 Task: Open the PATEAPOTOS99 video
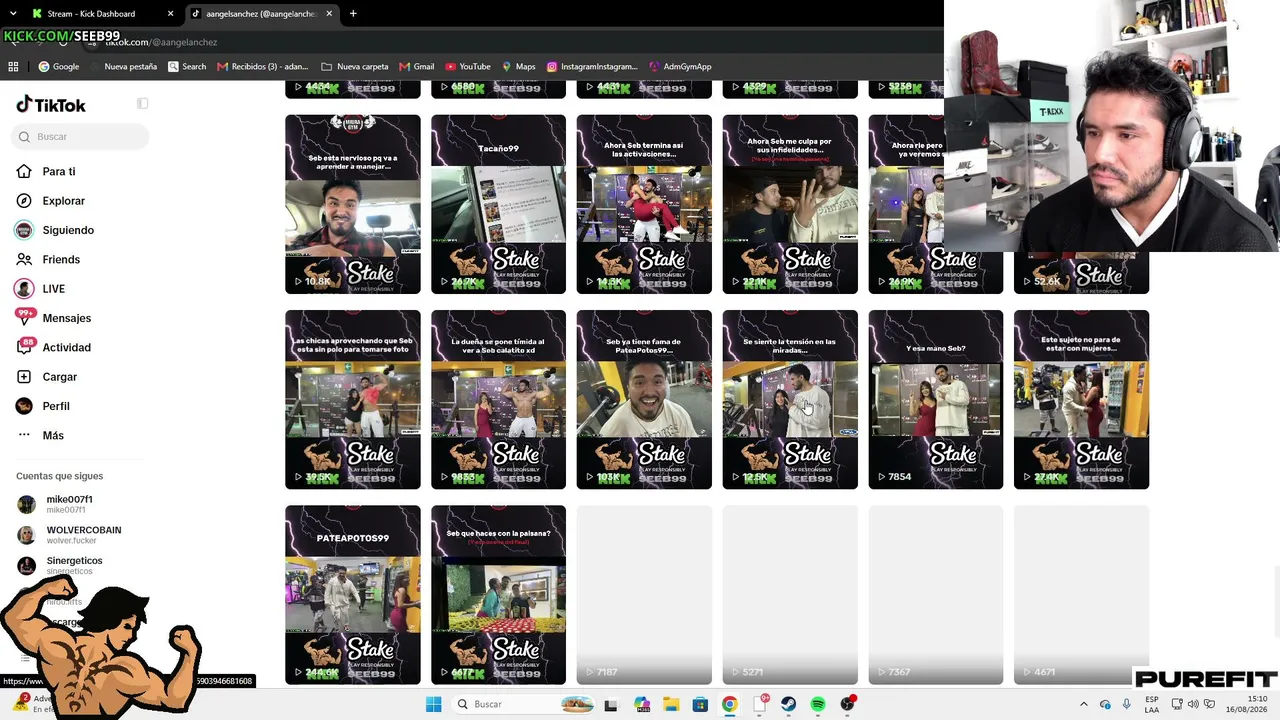(x=353, y=595)
